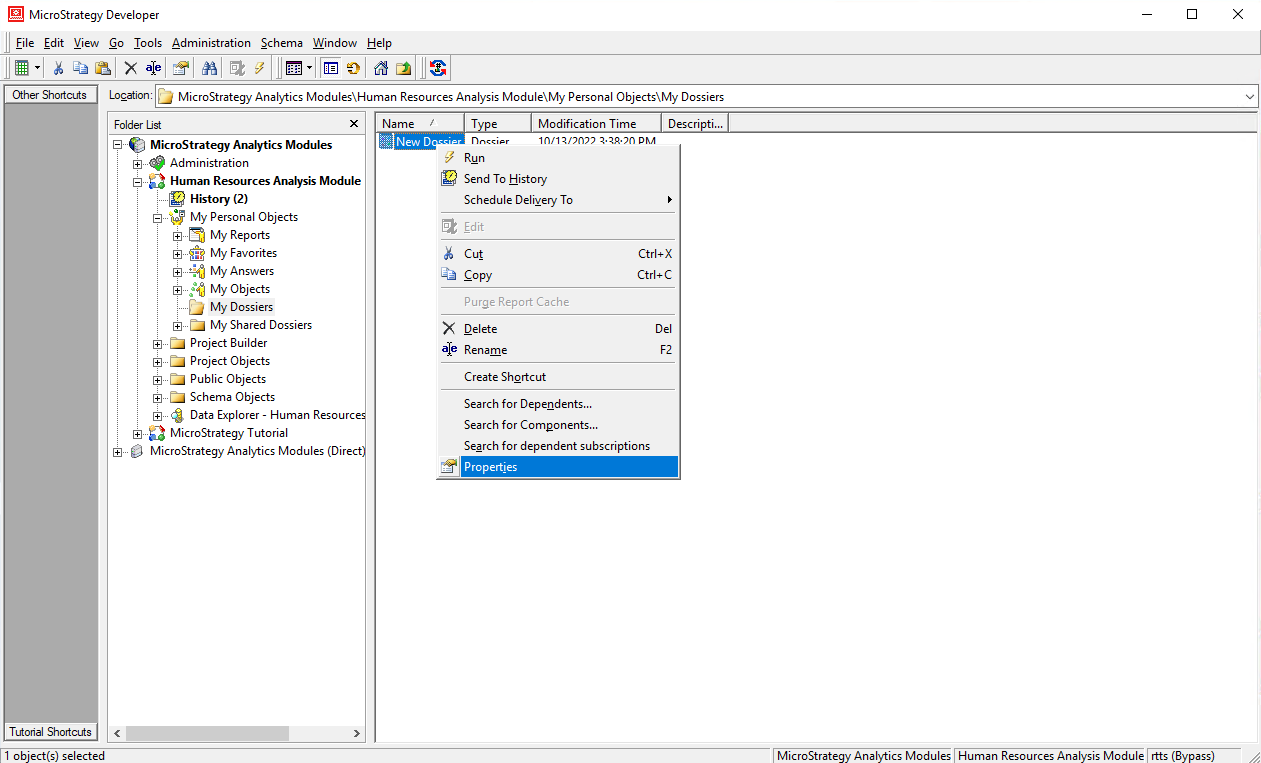The width and height of the screenshot is (1261, 763).
Task: Open the Help menu
Action: click(379, 43)
